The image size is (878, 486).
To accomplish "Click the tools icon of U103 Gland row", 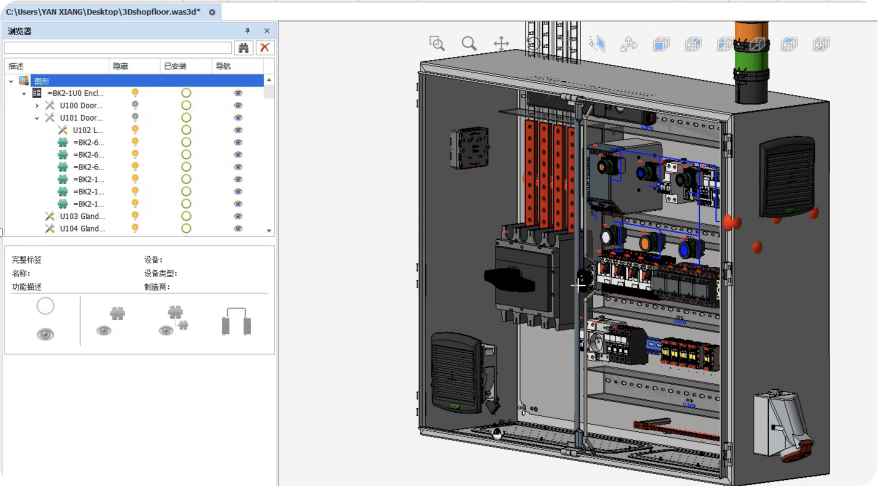I will point(50,216).
